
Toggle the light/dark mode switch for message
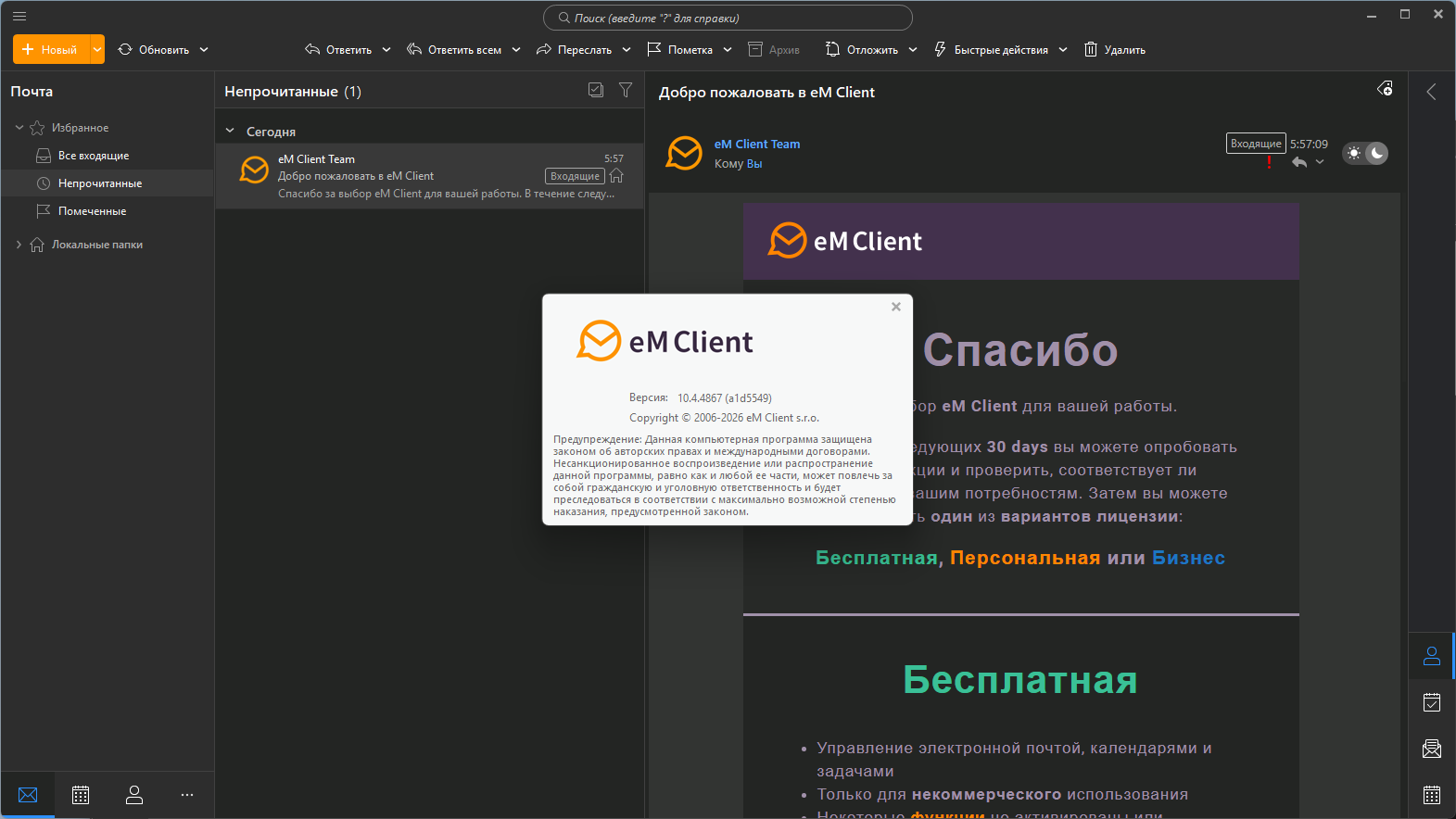pos(1365,153)
